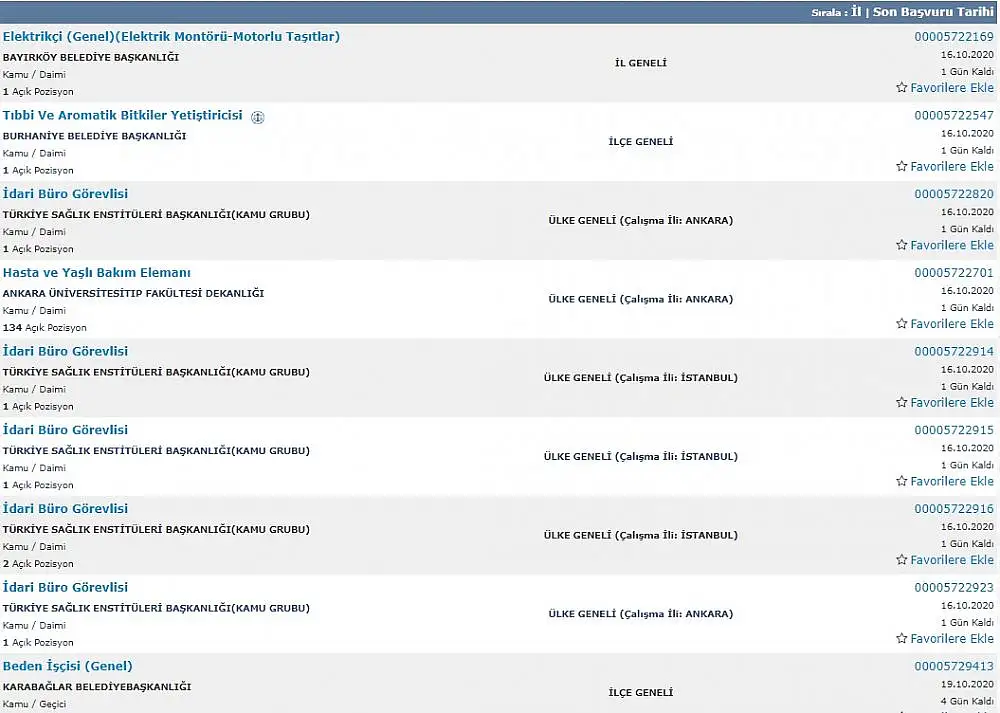The height and width of the screenshot is (713, 1000).
Task: Click star icon for listing 00005722915
Action: point(901,481)
